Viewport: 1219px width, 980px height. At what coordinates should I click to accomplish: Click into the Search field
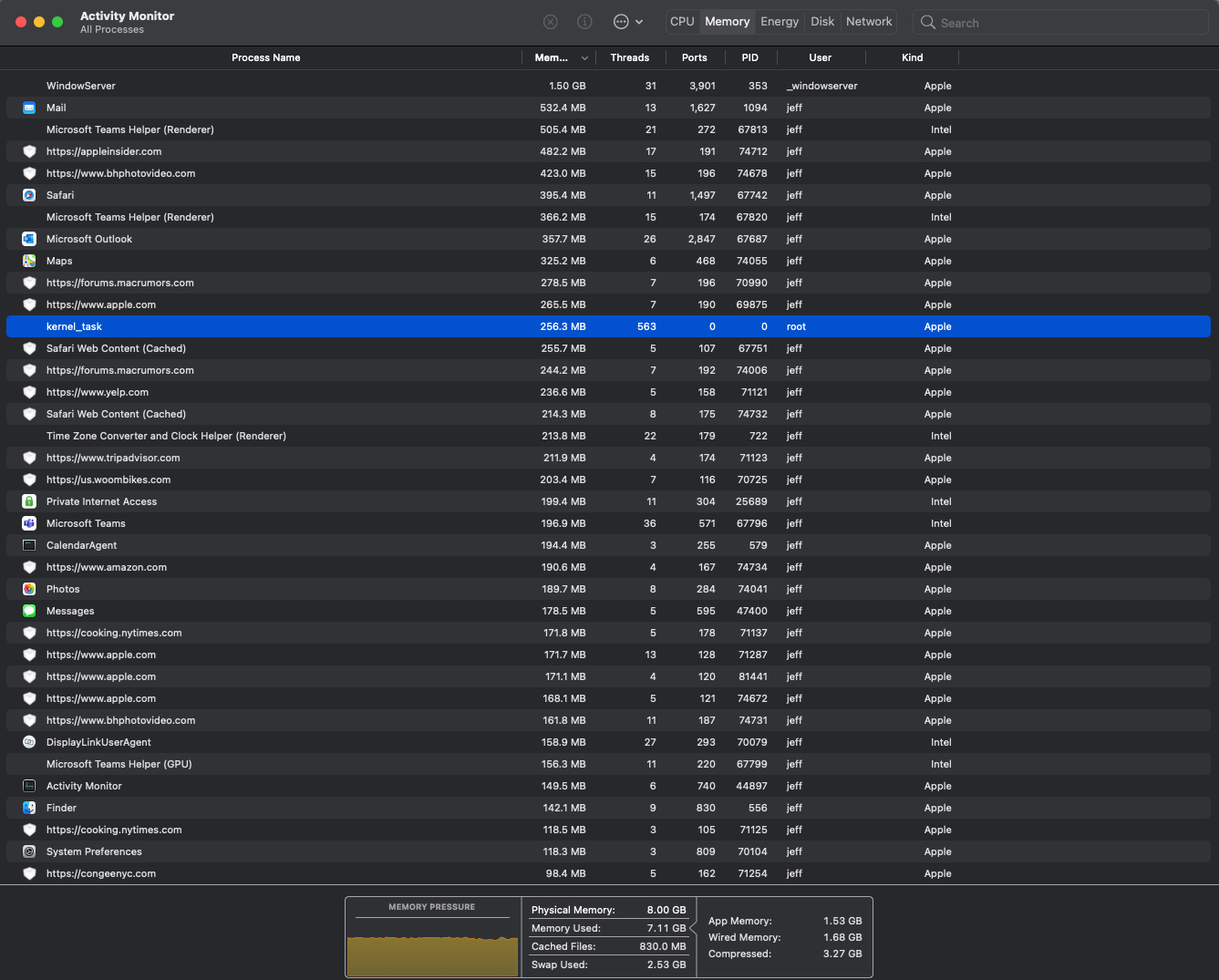tap(1059, 22)
